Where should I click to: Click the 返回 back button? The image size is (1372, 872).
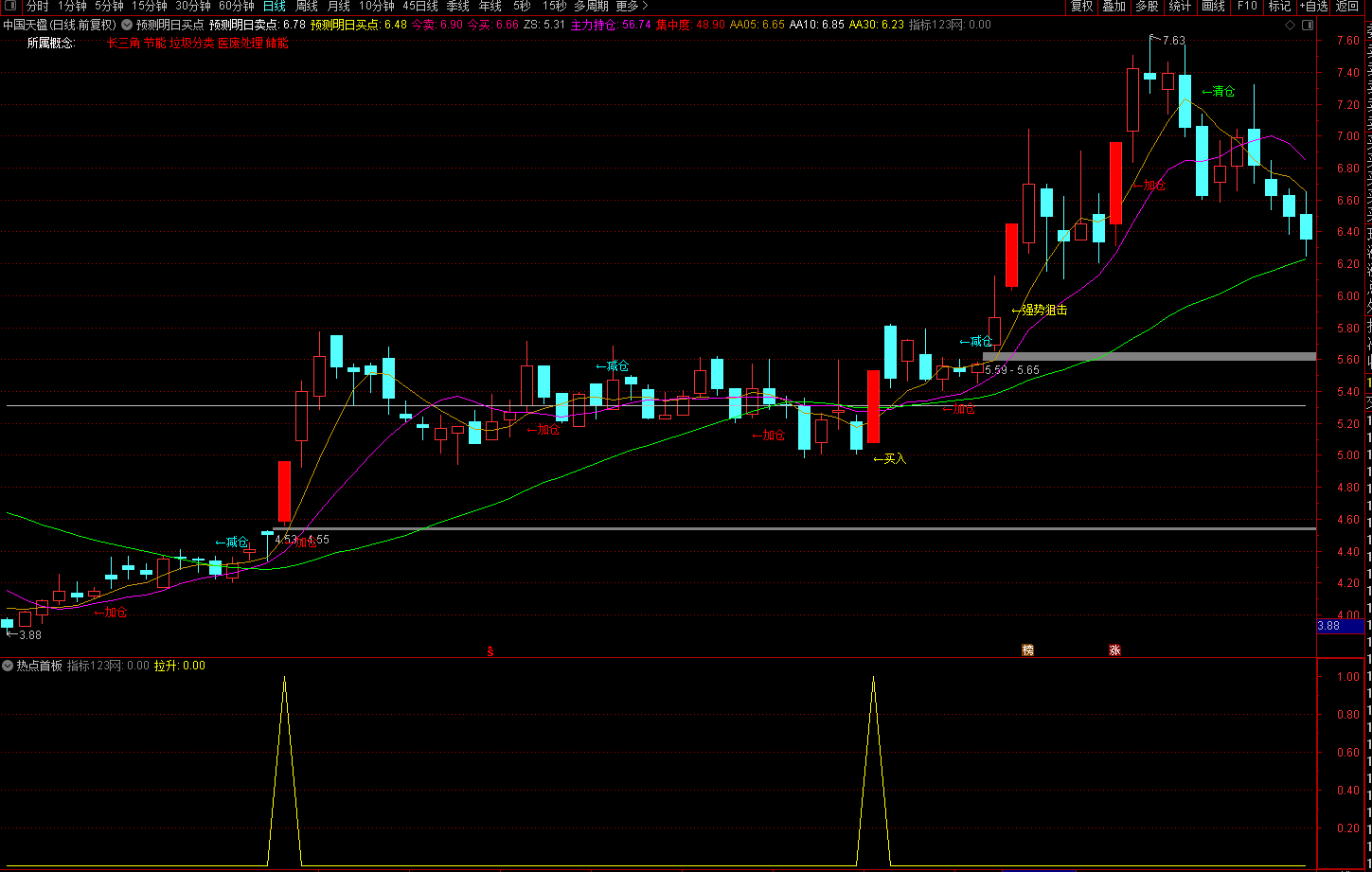point(1346,7)
